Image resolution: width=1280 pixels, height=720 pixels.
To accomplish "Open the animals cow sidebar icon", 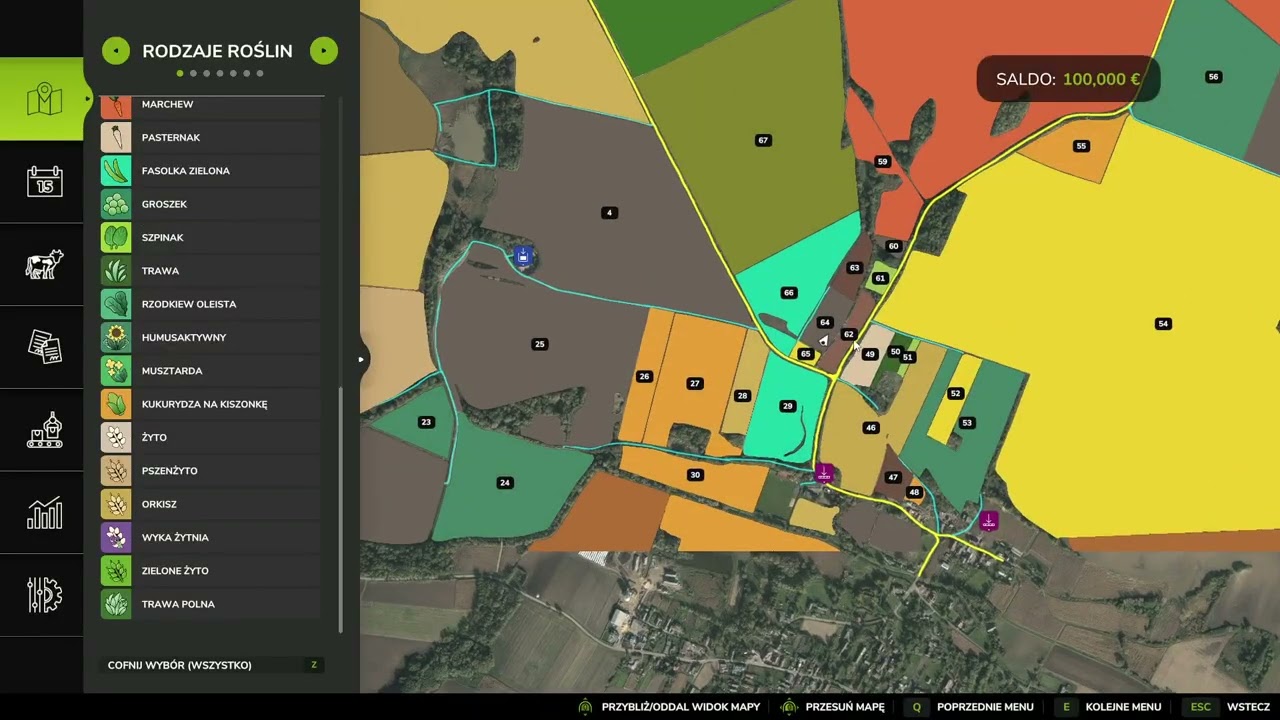I will coord(44,264).
